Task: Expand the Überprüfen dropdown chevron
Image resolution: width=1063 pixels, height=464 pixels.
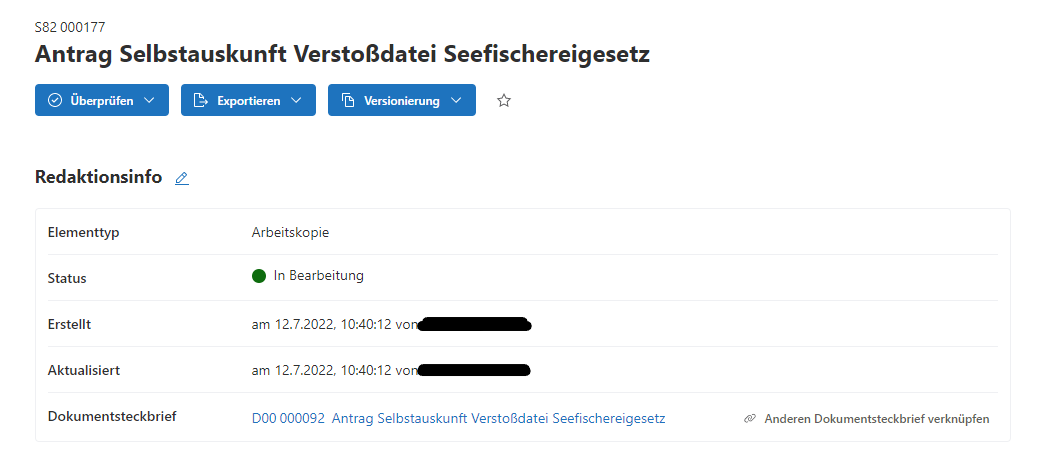Action: 149,100
